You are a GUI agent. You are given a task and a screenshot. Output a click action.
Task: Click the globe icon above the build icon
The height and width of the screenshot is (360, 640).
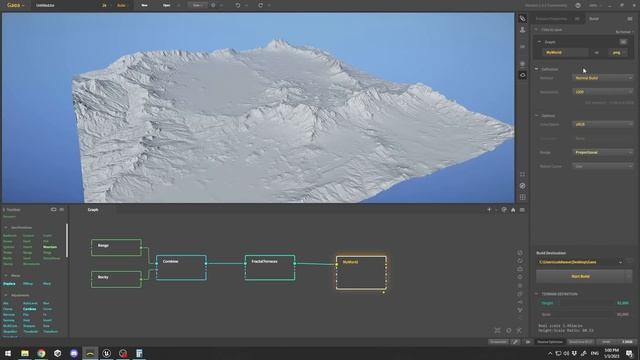[x=522, y=64]
